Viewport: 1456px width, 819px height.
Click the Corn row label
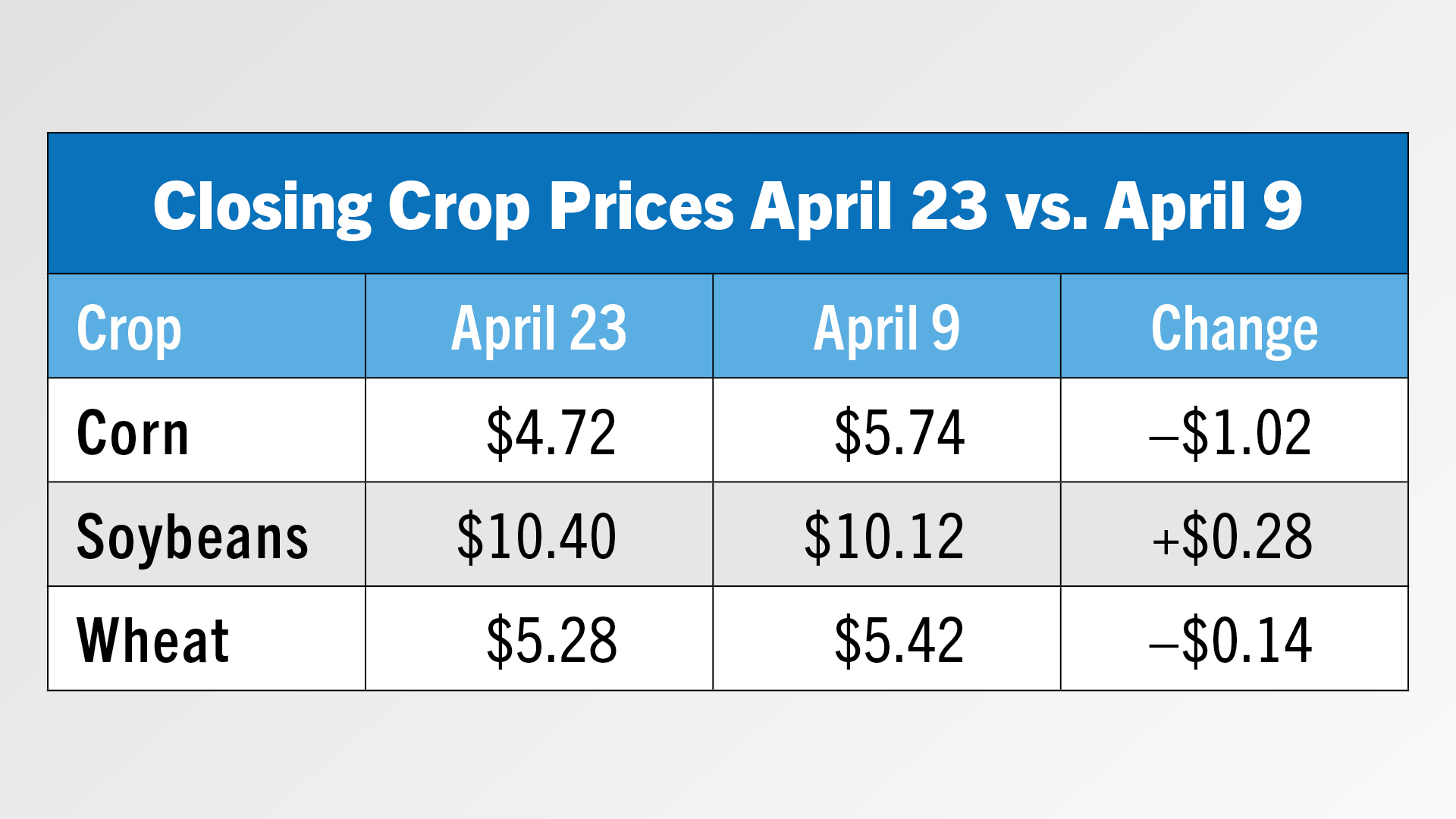[133, 432]
